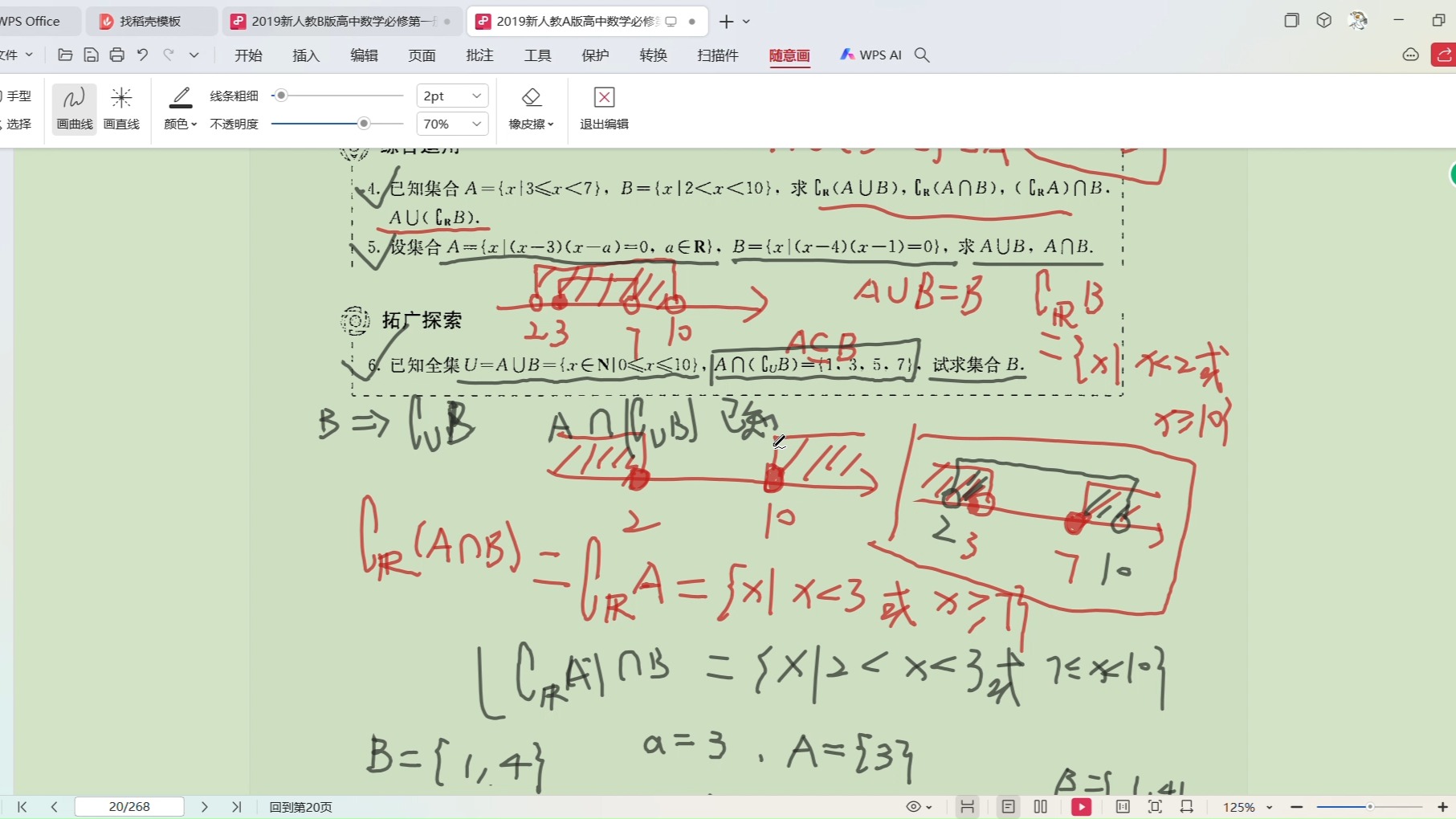Open the 批注 (Comment) tab
This screenshot has height=819, width=1456.
(479, 55)
